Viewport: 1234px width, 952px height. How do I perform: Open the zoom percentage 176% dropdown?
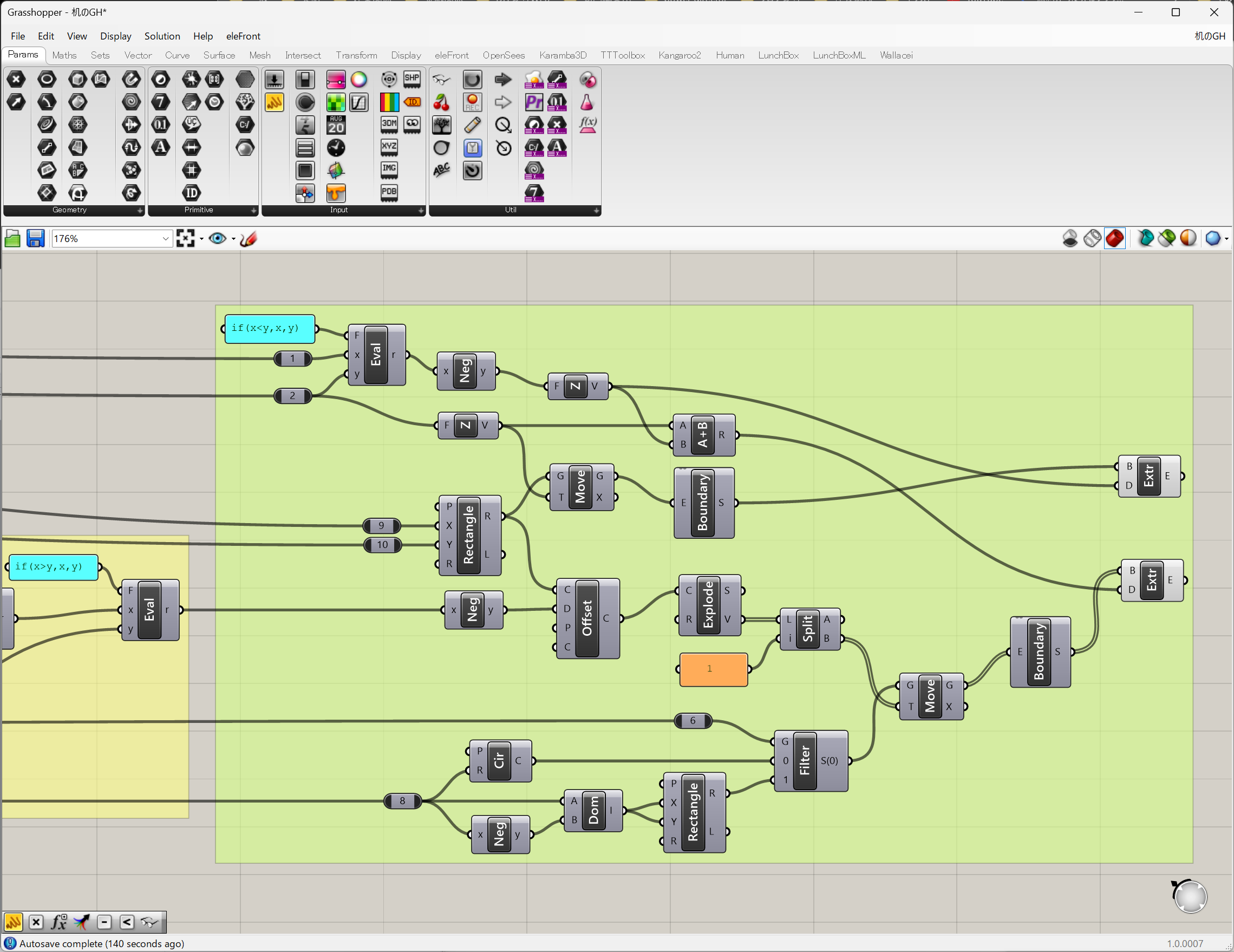(x=165, y=238)
